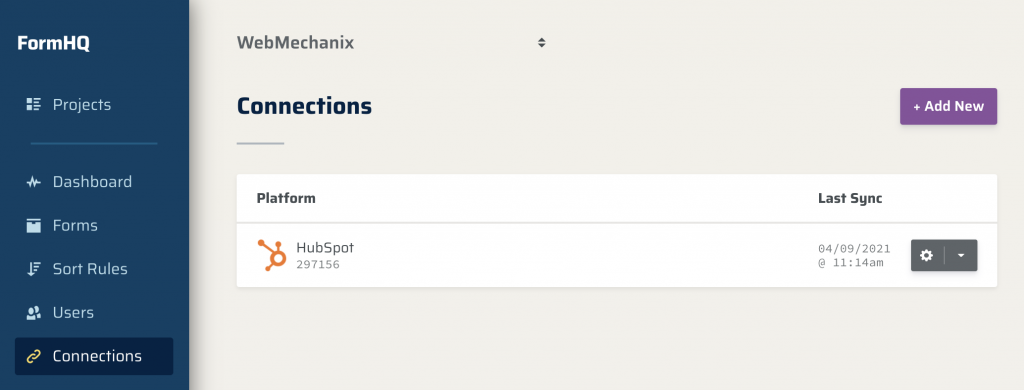Click the Projects grid icon in sidebar
1024x390 pixels.
[33, 104]
